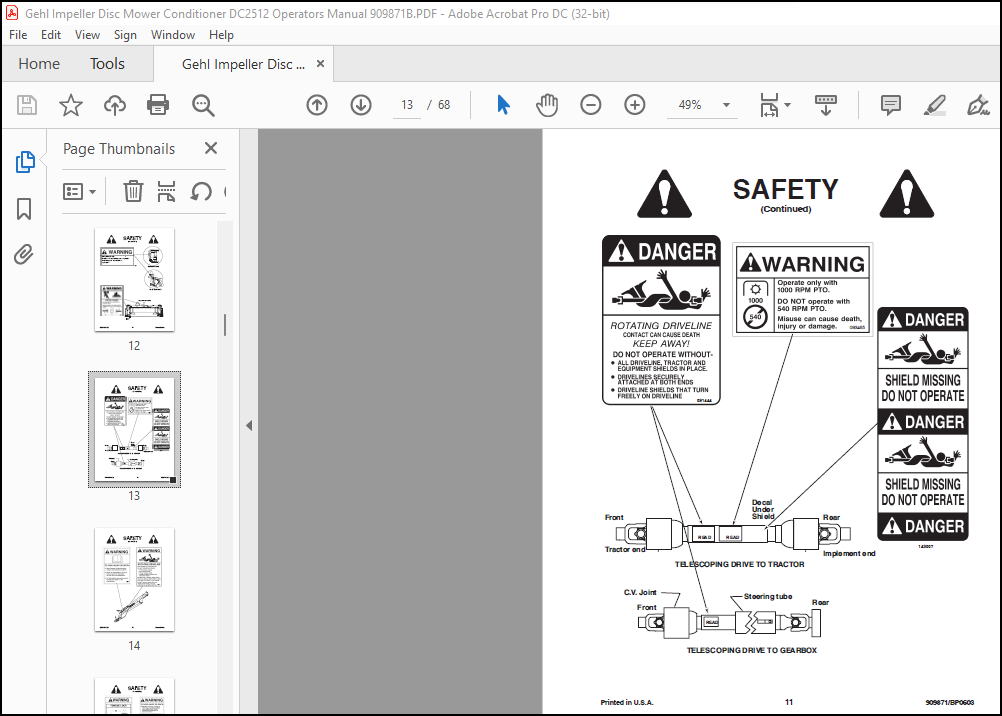Open the Bookmarks panel

[24, 208]
